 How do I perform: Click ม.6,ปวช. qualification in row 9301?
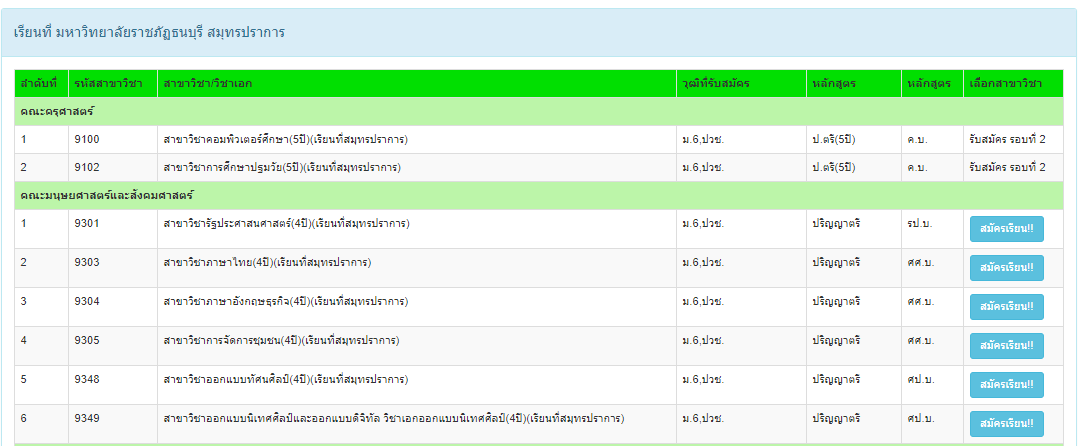click(x=703, y=224)
